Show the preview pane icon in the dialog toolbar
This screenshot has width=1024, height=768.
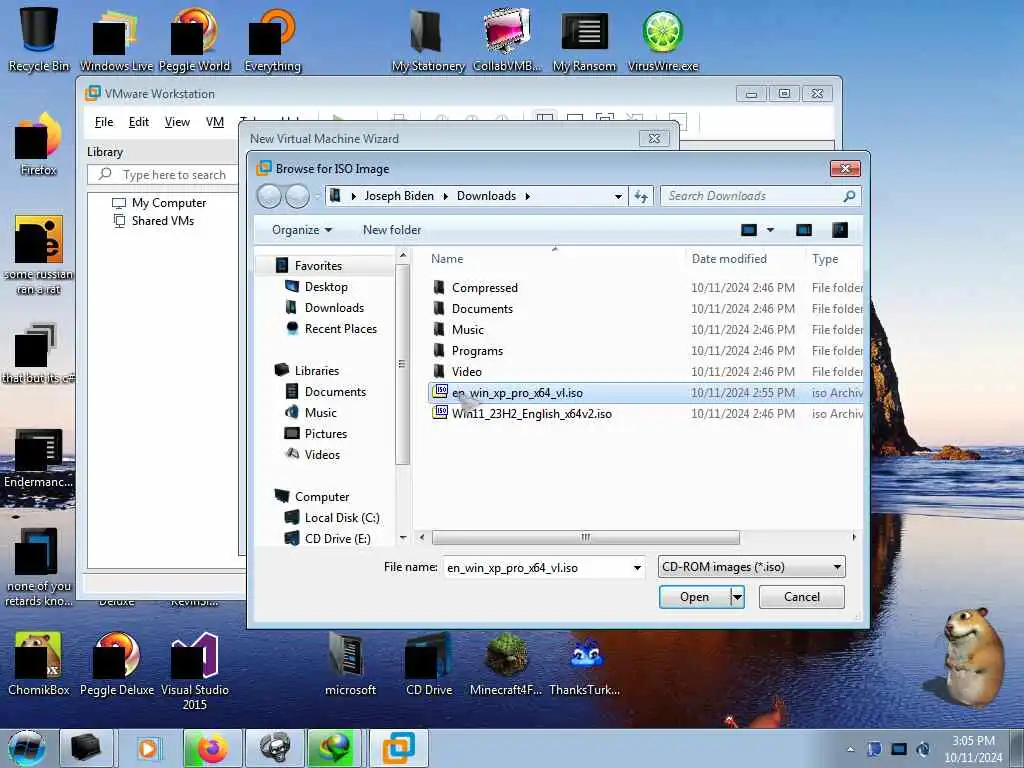[x=804, y=230]
